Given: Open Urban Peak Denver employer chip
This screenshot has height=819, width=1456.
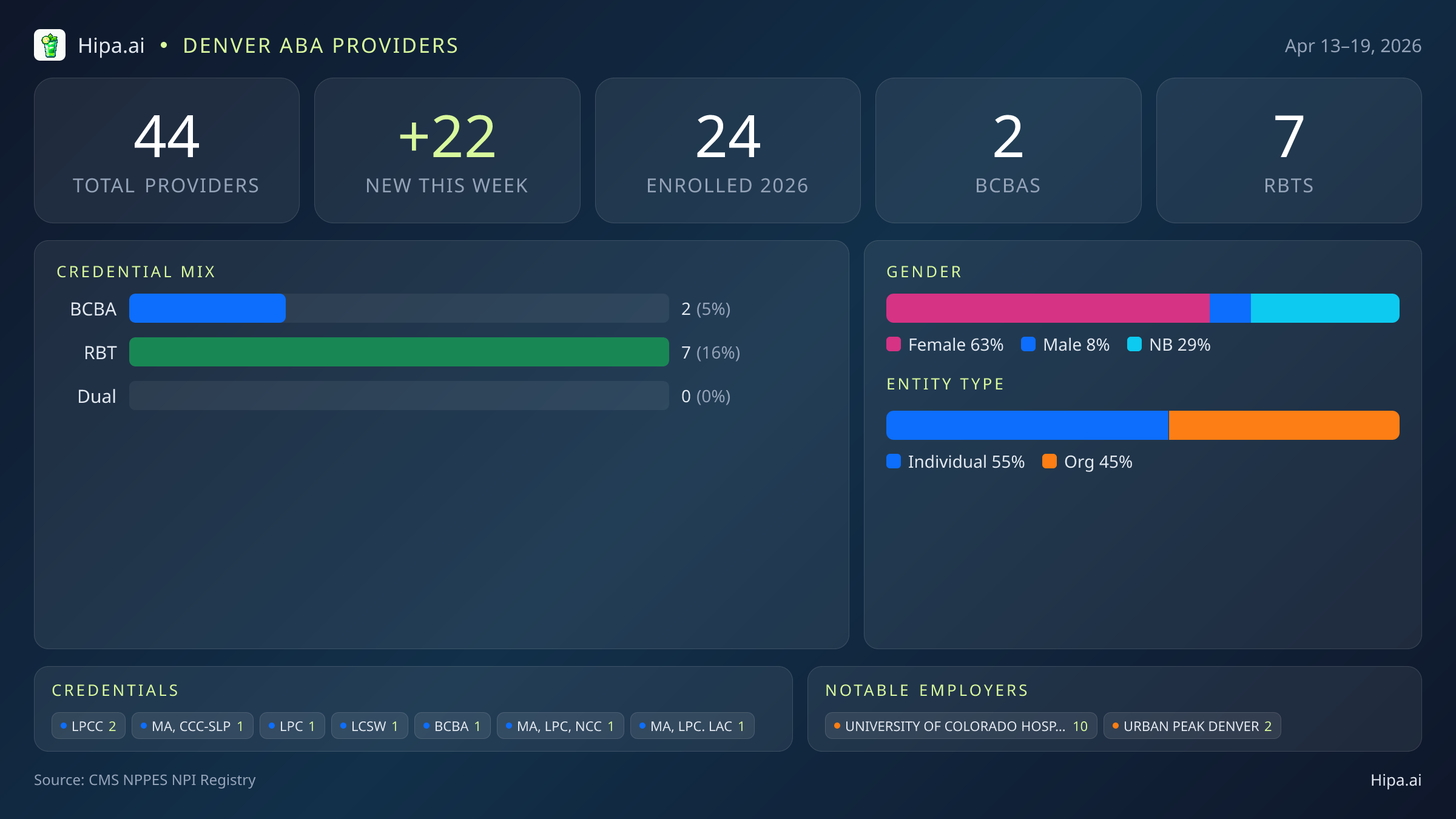Looking at the screenshot, I should coord(1192,726).
